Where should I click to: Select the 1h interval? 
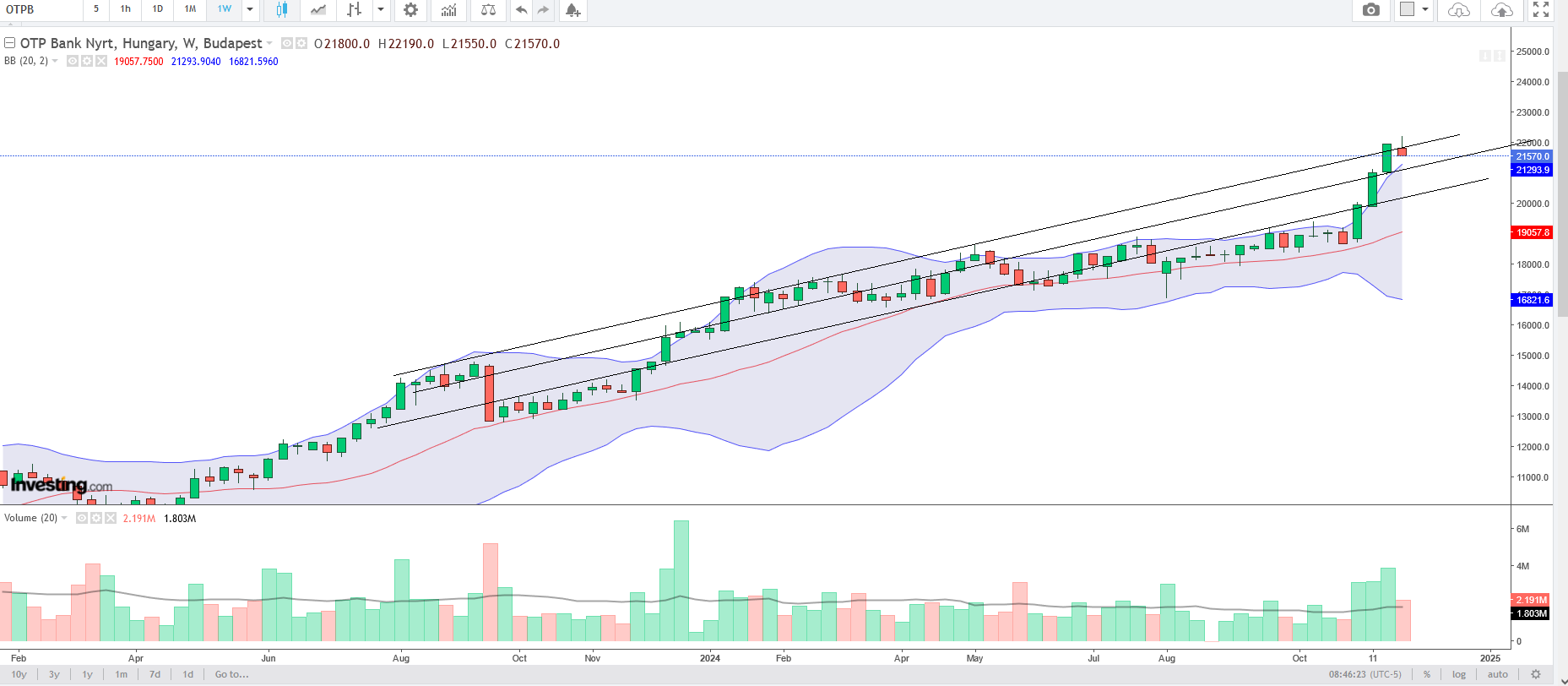pyautogui.click(x=126, y=9)
